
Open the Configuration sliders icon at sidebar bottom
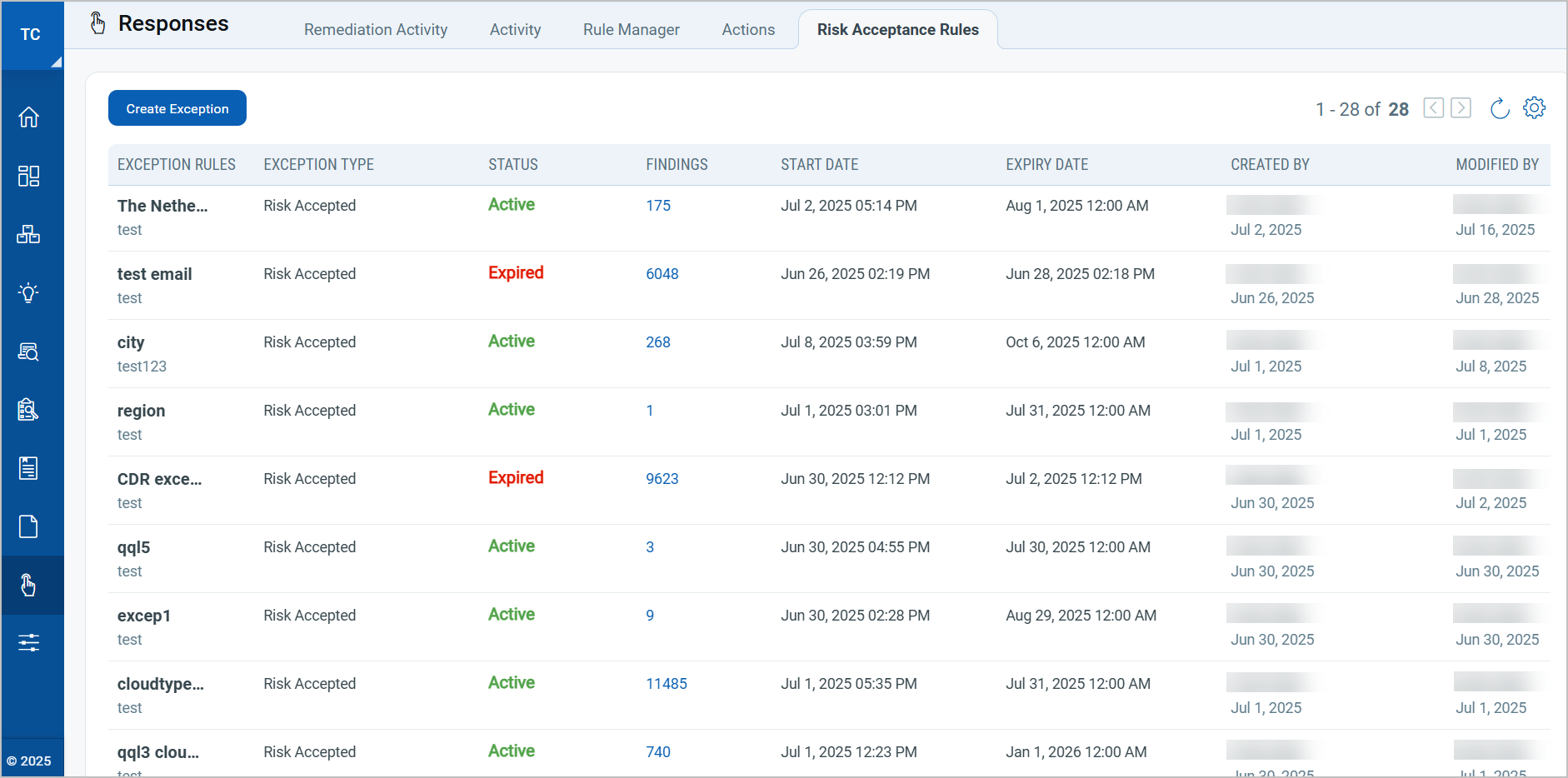point(29,642)
